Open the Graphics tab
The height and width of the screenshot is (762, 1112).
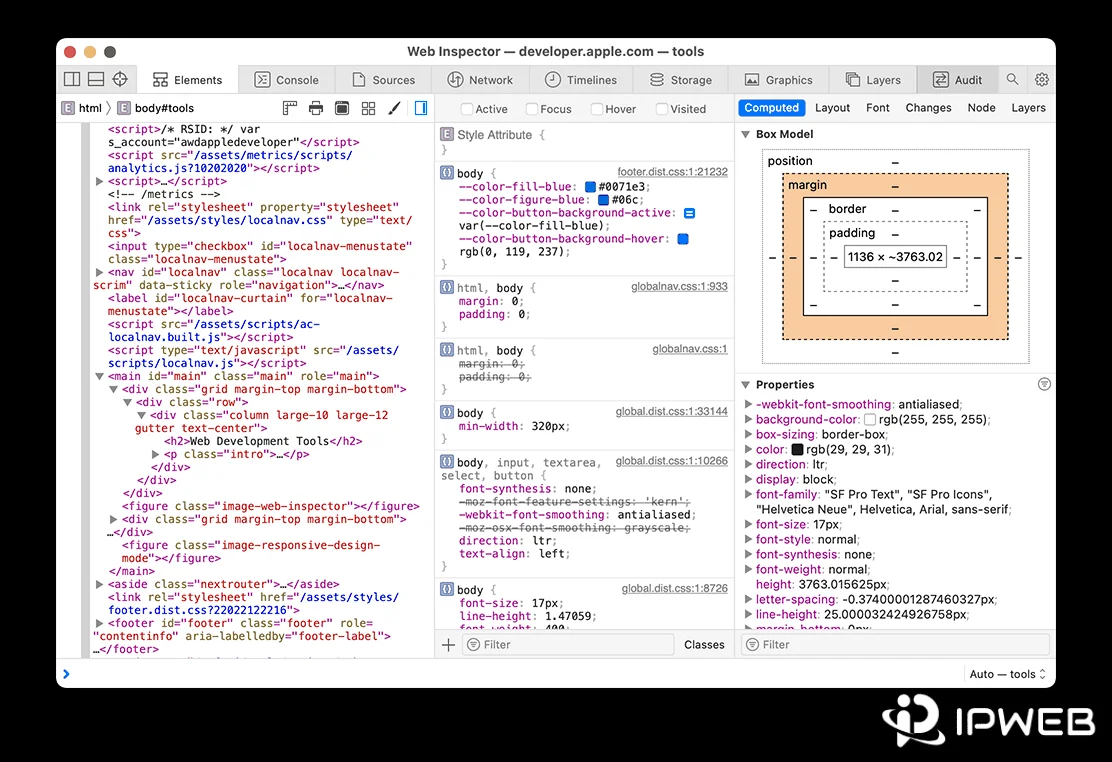[x=779, y=79]
